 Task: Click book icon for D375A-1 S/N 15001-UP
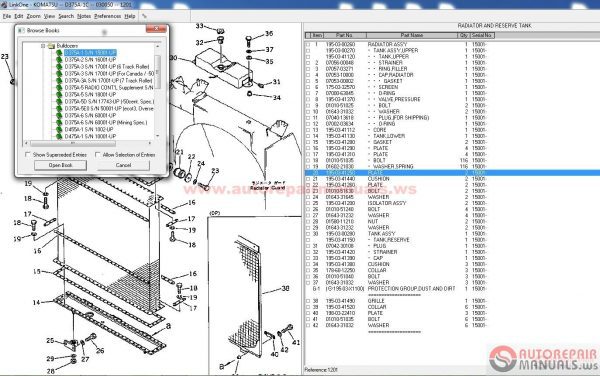click(59, 53)
